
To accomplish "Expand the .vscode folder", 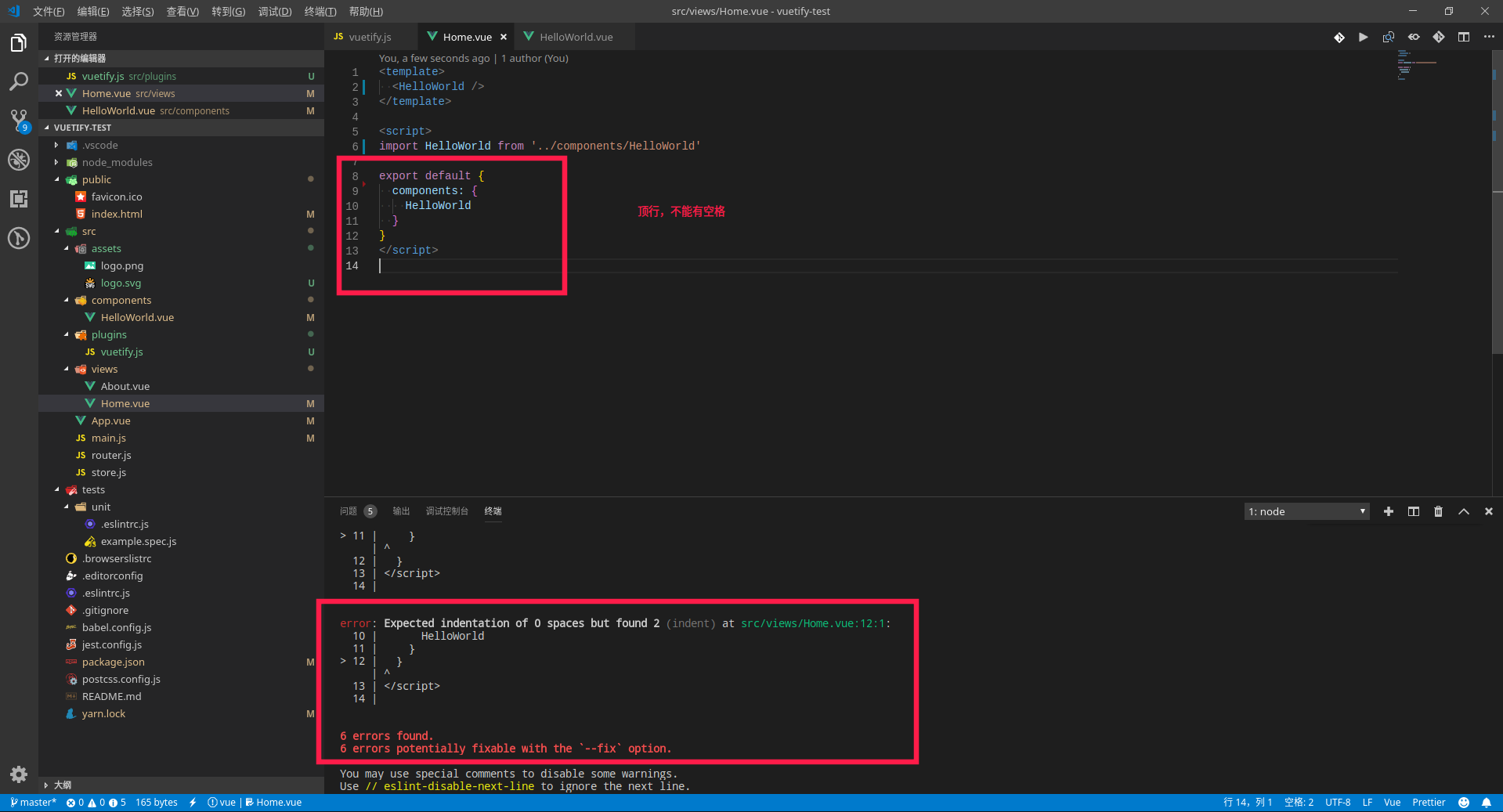I will [x=100, y=145].
